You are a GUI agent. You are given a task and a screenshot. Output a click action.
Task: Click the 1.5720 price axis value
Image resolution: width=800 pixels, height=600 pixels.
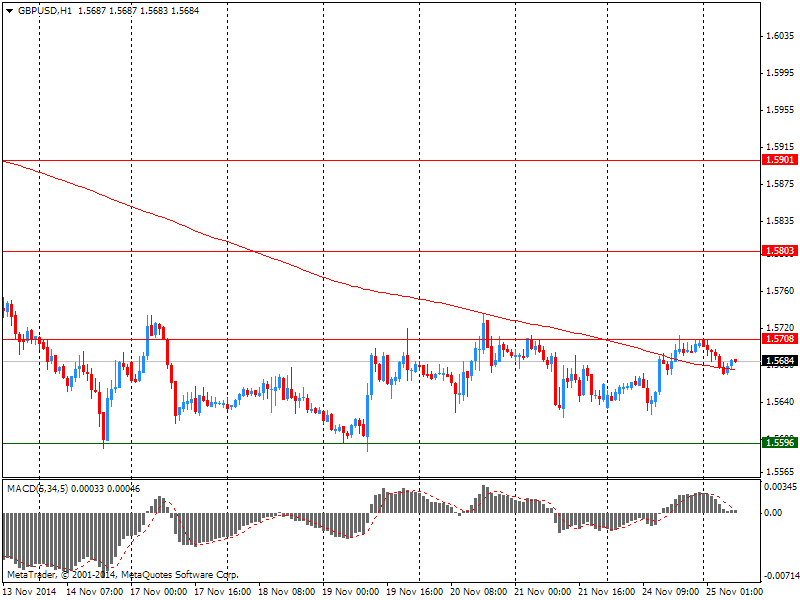[780, 328]
